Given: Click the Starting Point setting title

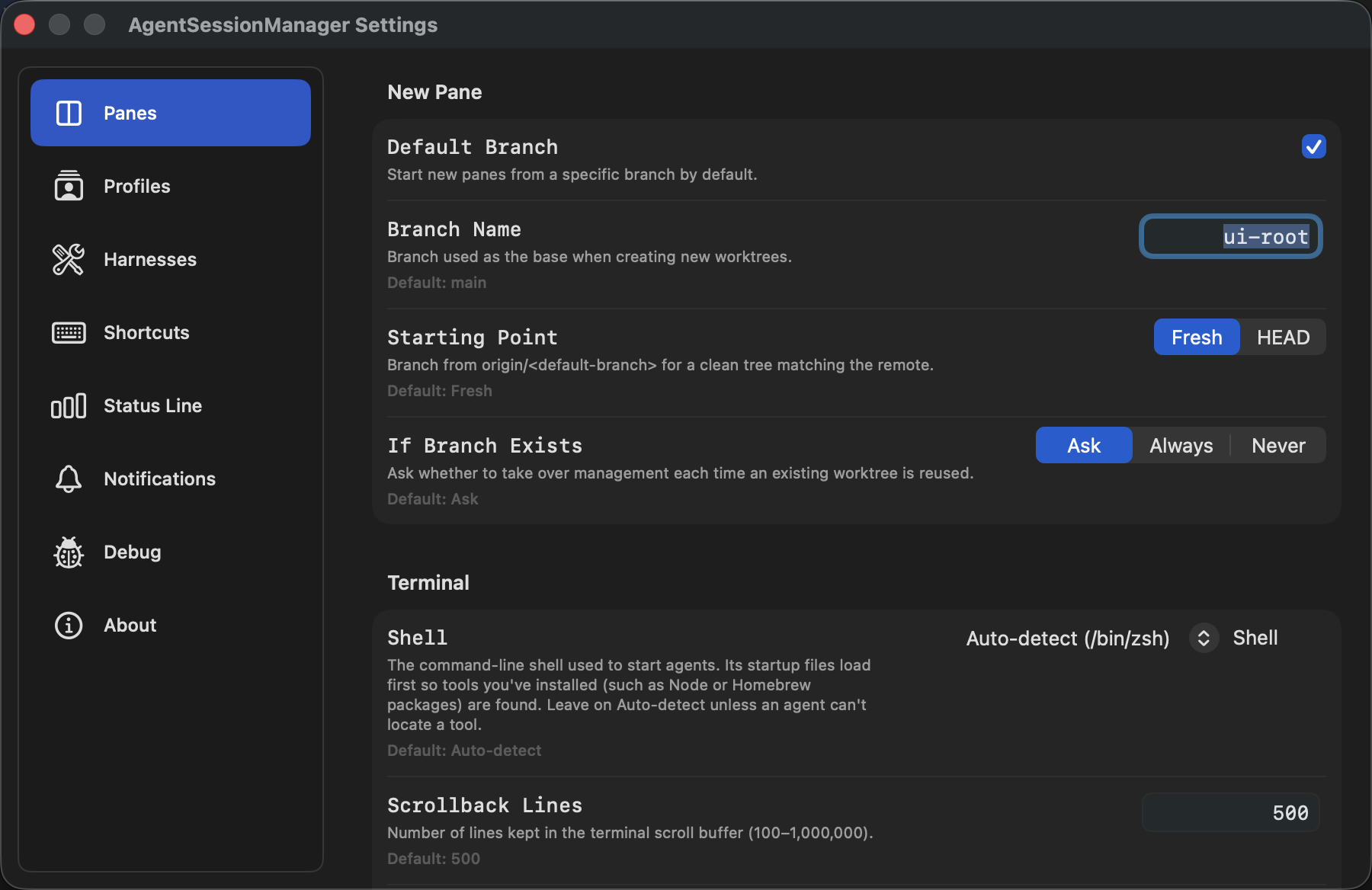Looking at the screenshot, I should pos(473,338).
